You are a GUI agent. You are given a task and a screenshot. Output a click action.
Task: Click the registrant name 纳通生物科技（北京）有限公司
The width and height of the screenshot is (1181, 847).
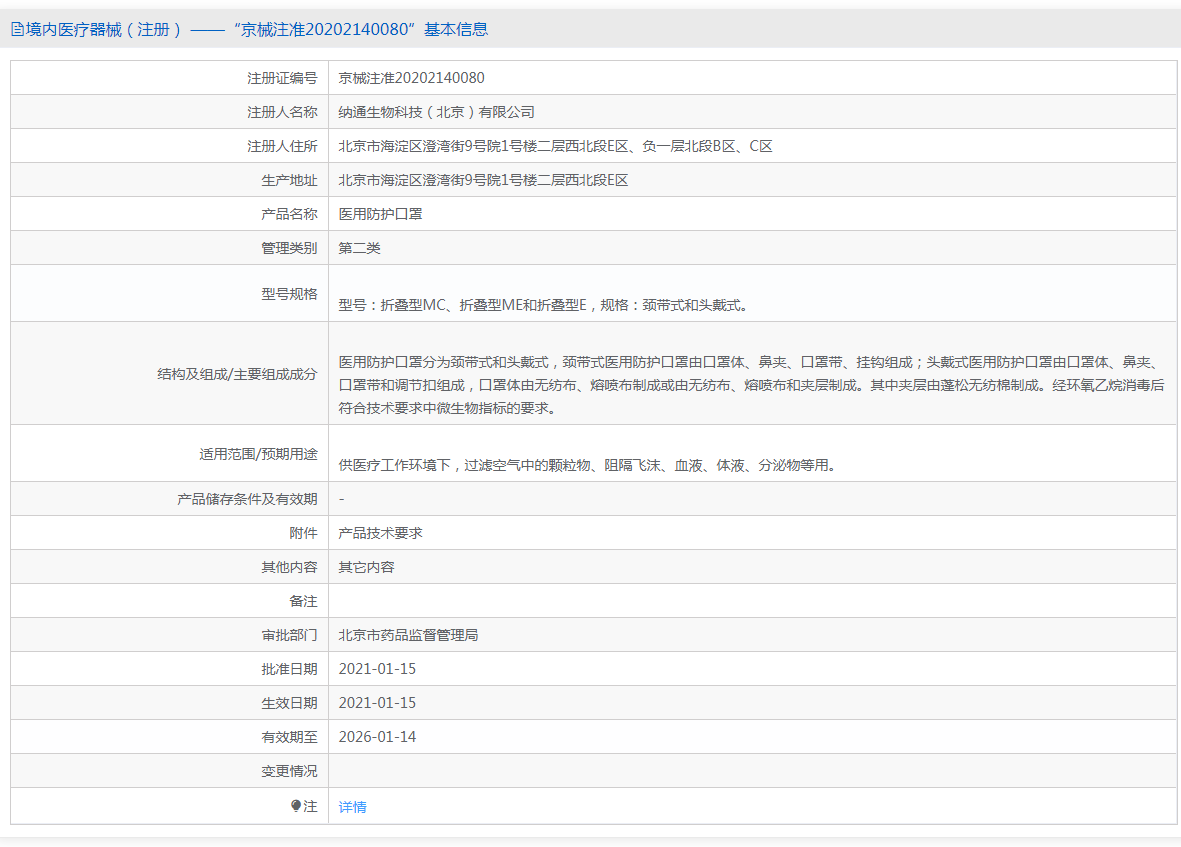[437, 112]
